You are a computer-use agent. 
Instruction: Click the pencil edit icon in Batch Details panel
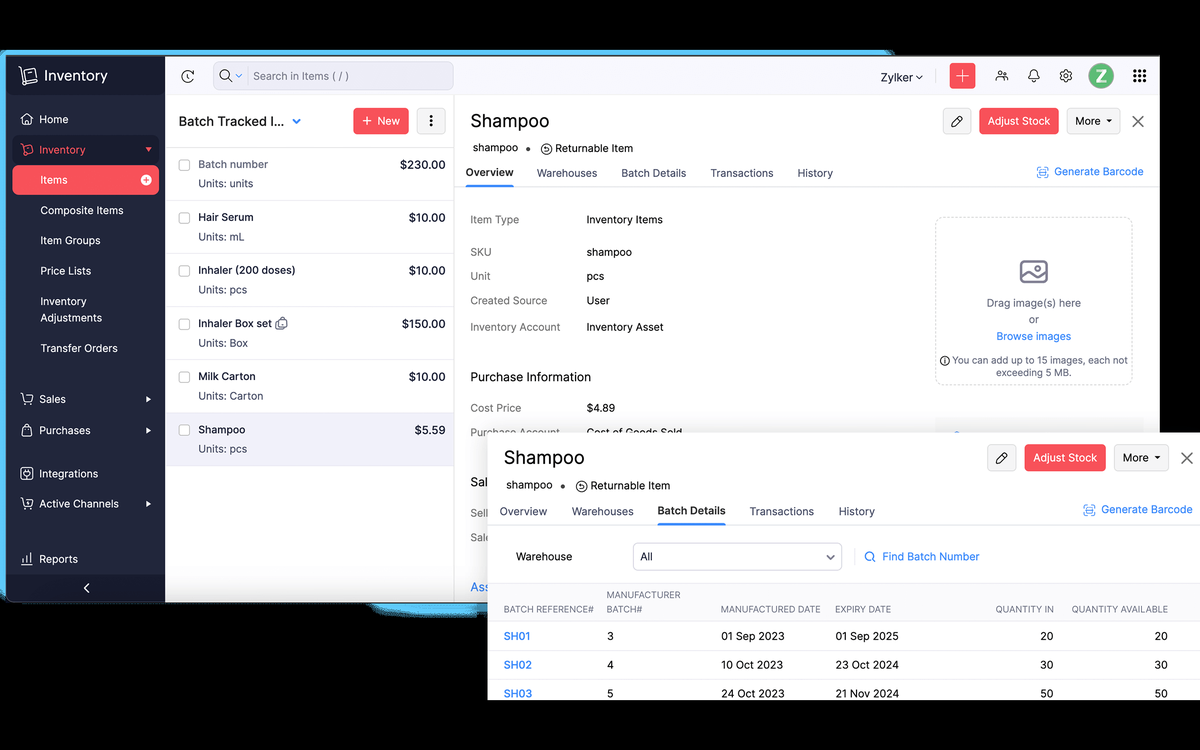pyautogui.click(x=1002, y=458)
